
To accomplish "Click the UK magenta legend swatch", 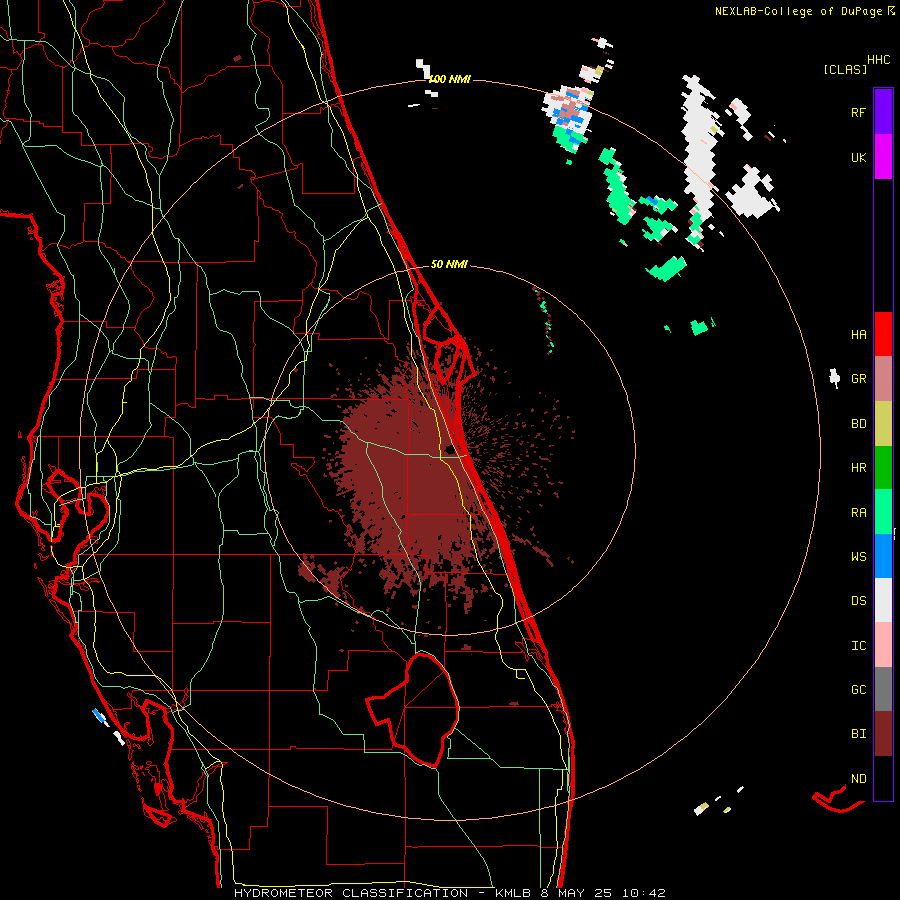I will [883, 157].
